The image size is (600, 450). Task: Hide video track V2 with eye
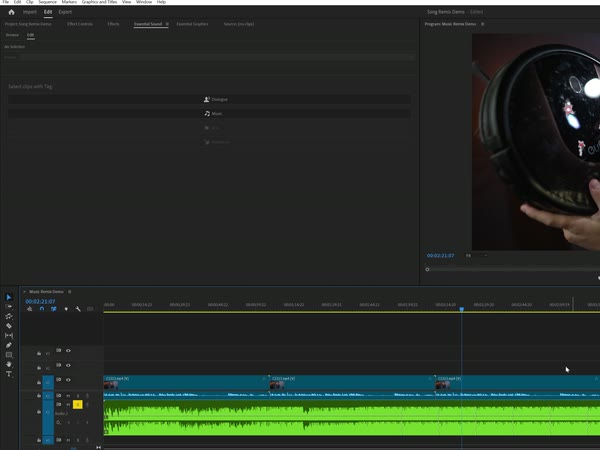[x=68, y=365]
